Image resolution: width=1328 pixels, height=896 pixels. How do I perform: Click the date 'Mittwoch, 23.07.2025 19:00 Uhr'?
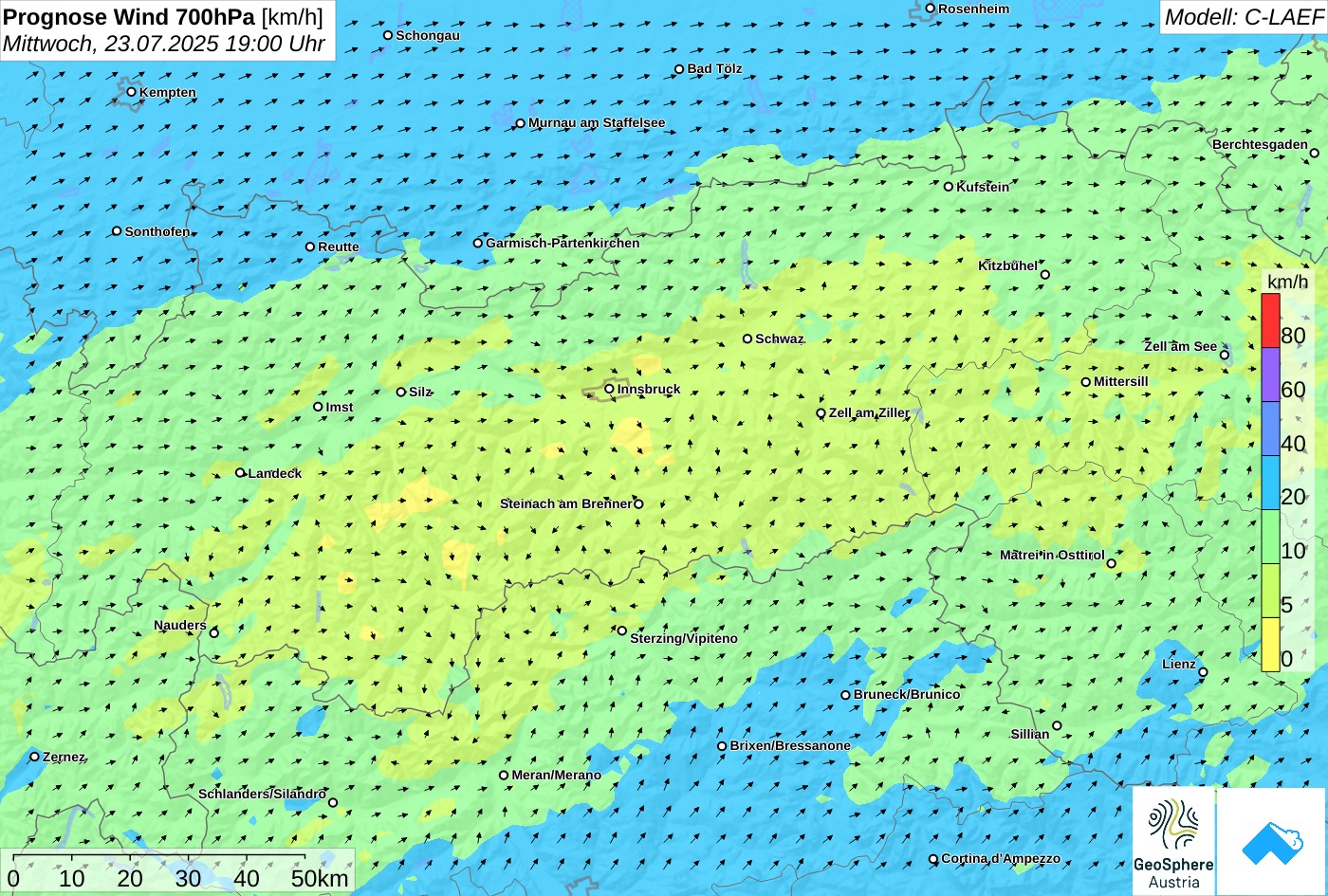pos(164,44)
